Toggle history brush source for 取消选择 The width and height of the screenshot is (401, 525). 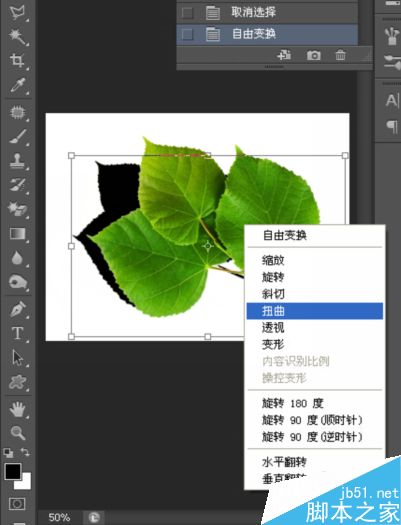pyautogui.click(x=187, y=13)
